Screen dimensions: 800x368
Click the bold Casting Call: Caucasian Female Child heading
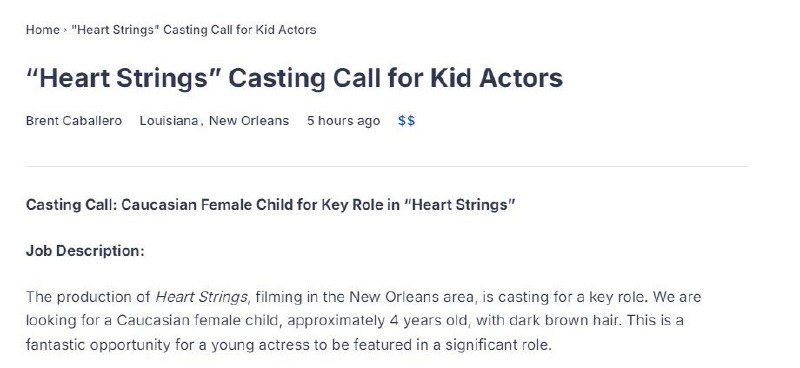point(270,205)
